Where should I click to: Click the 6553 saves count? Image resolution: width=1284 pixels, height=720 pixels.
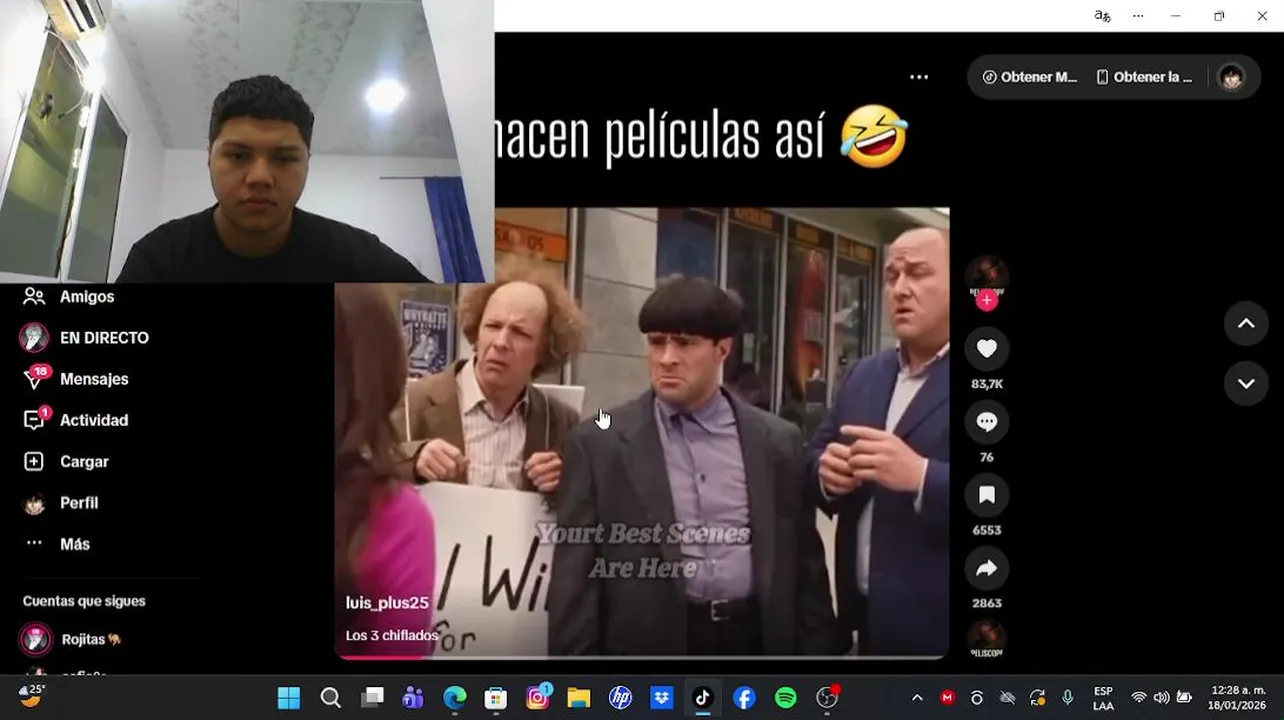point(986,530)
